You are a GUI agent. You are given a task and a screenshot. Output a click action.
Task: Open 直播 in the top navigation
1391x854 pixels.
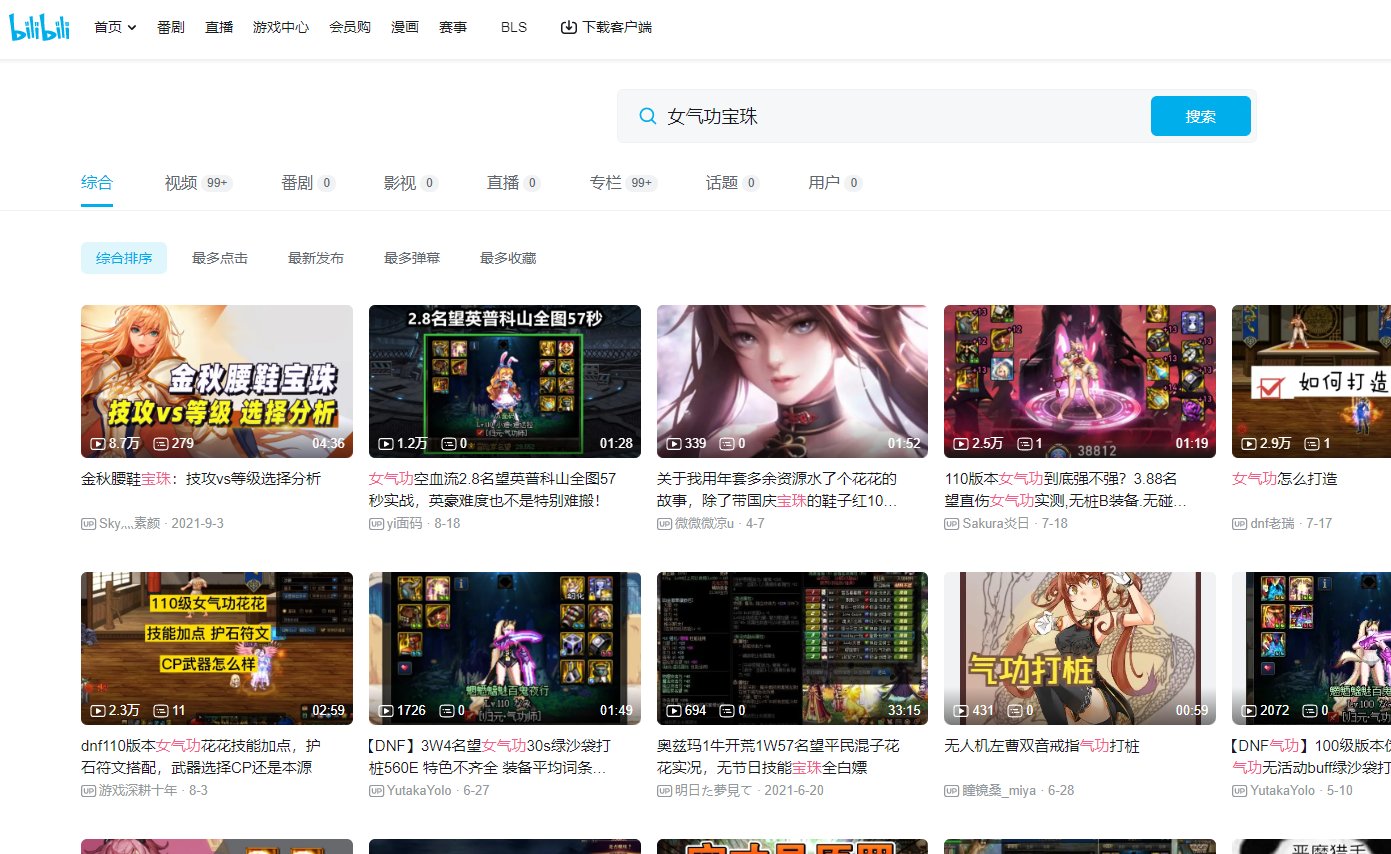(219, 27)
